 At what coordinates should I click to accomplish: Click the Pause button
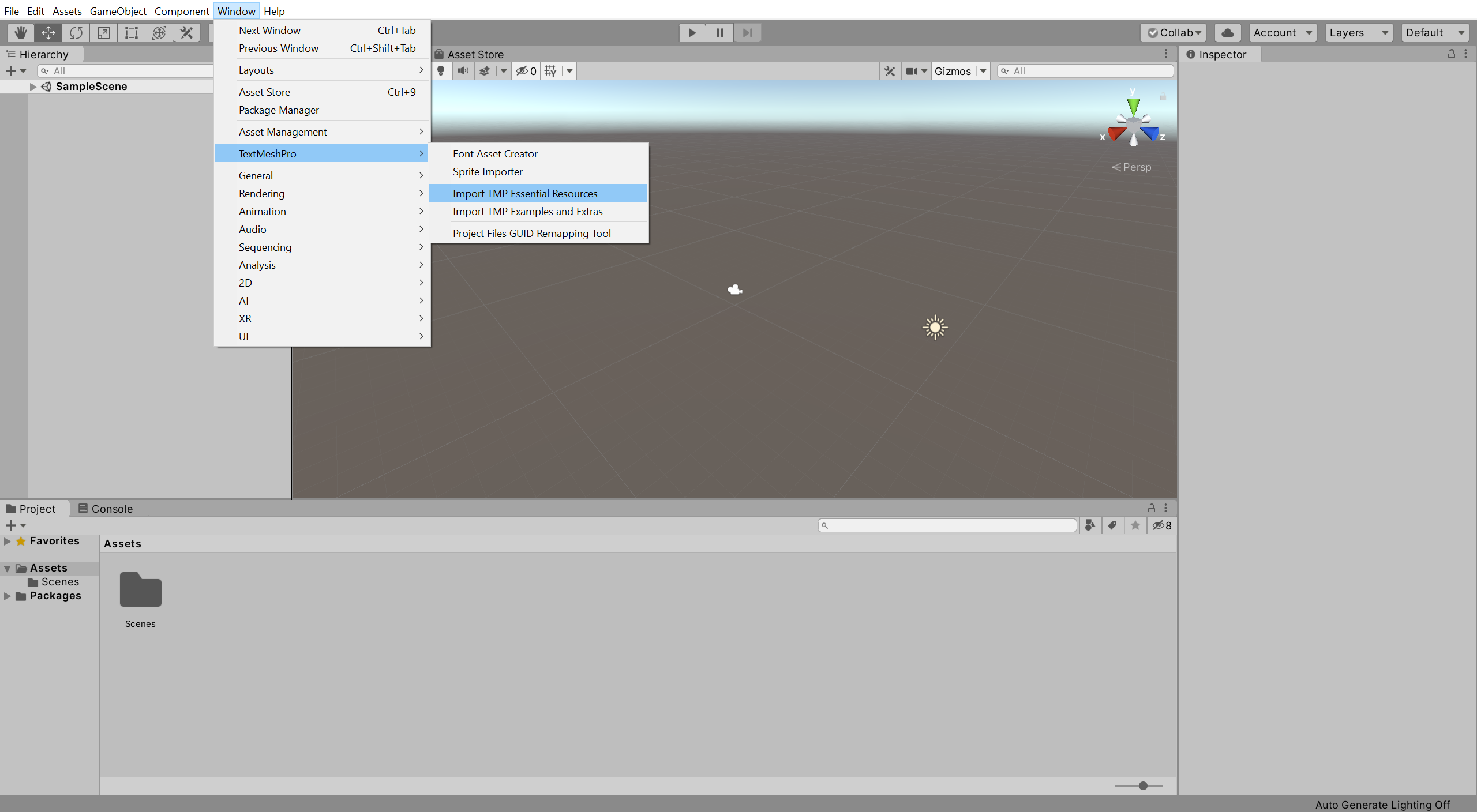[x=719, y=33]
